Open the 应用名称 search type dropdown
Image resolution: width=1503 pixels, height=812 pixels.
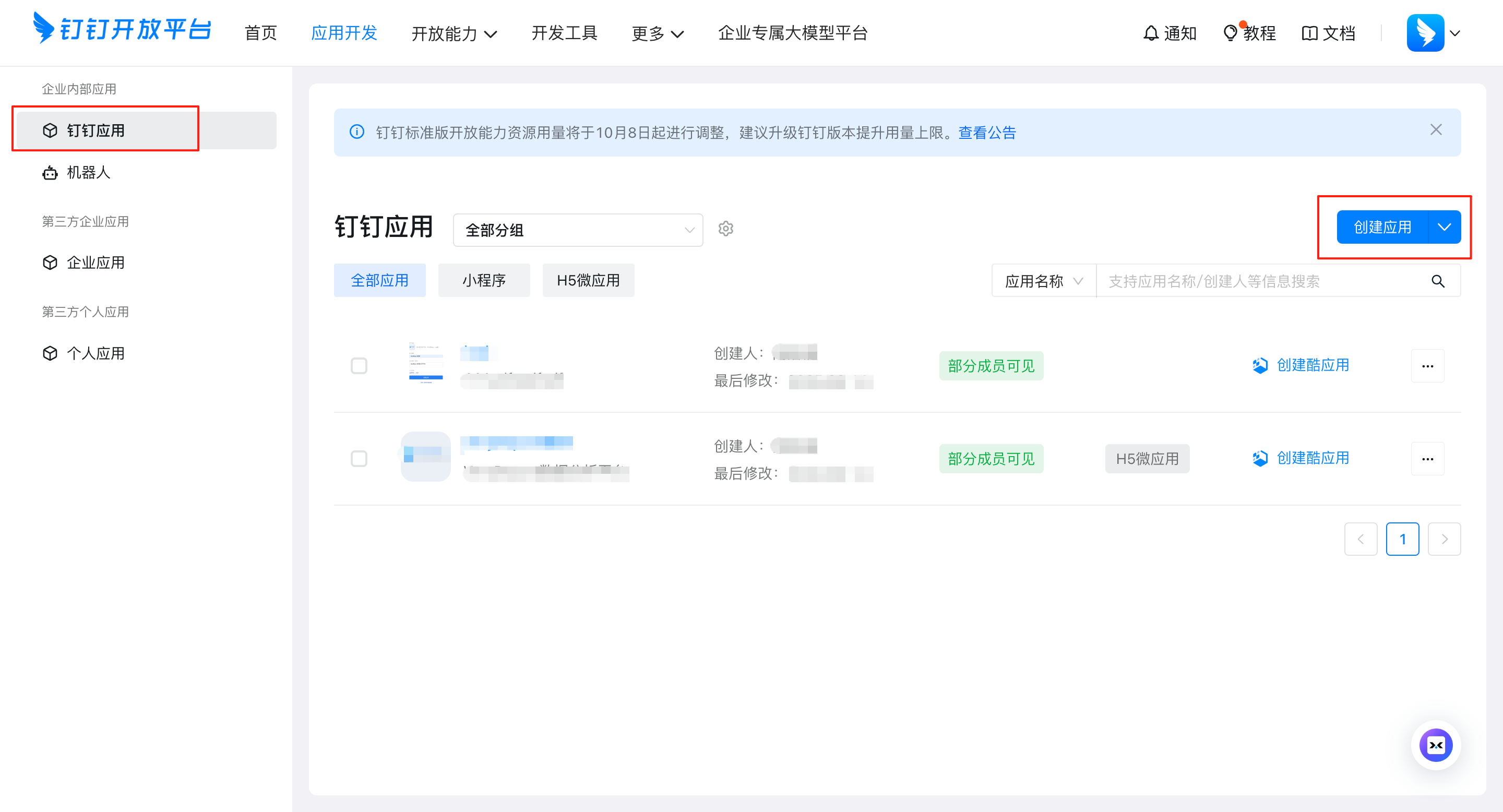(1044, 281)
